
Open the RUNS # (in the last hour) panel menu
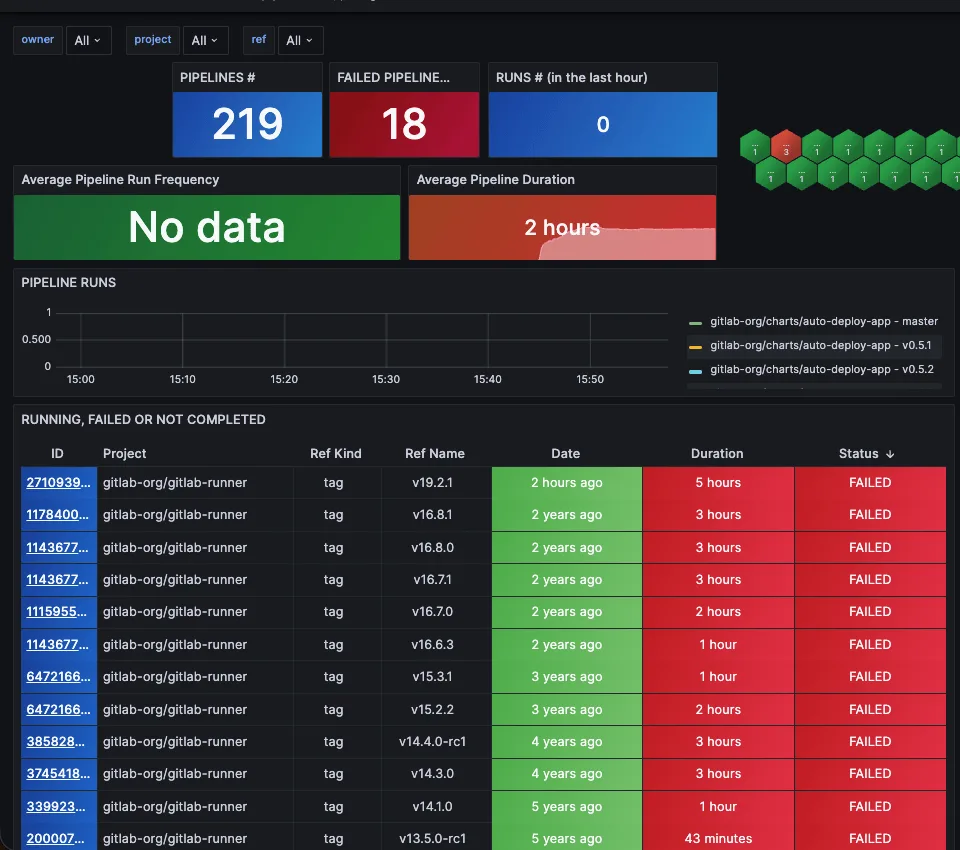point(571,78)
